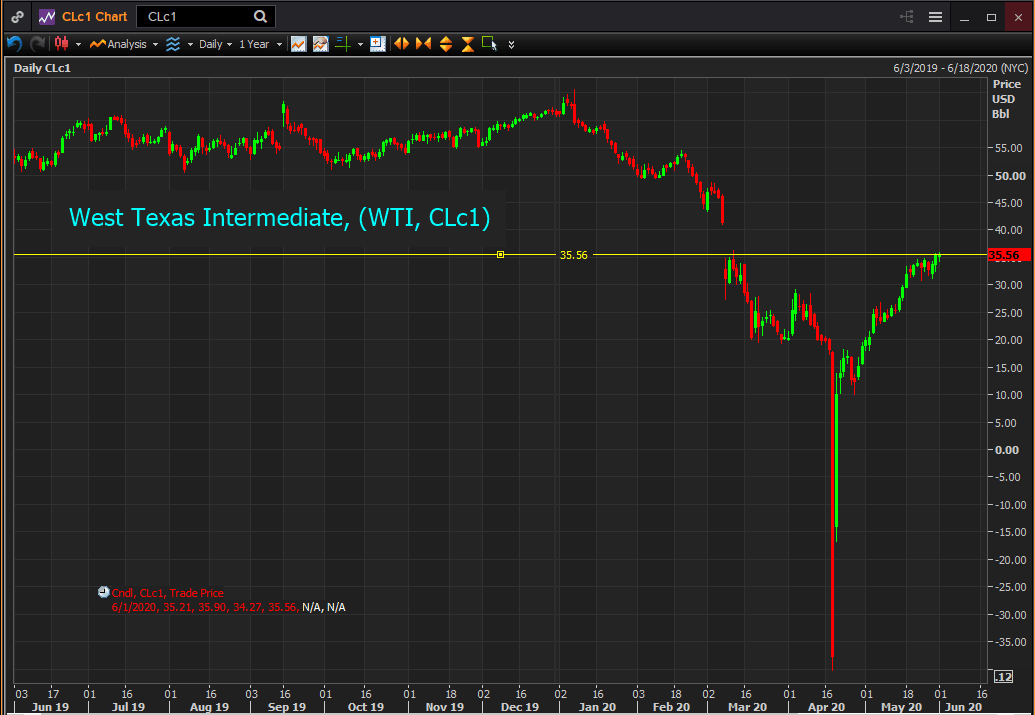Open the 1 Year range dropdown

(260, 44)
